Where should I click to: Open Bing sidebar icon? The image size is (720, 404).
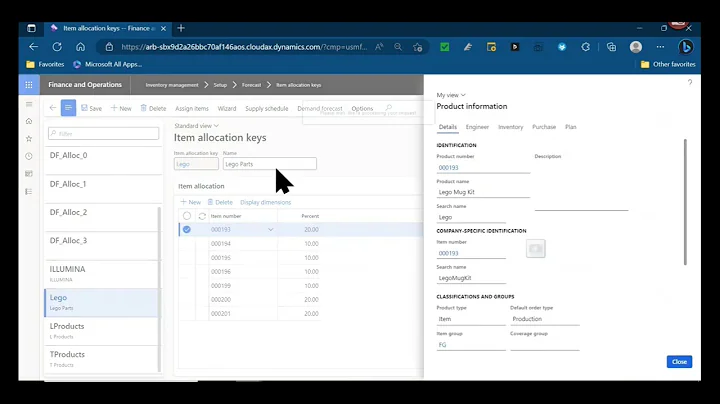[x=686, y=47]
